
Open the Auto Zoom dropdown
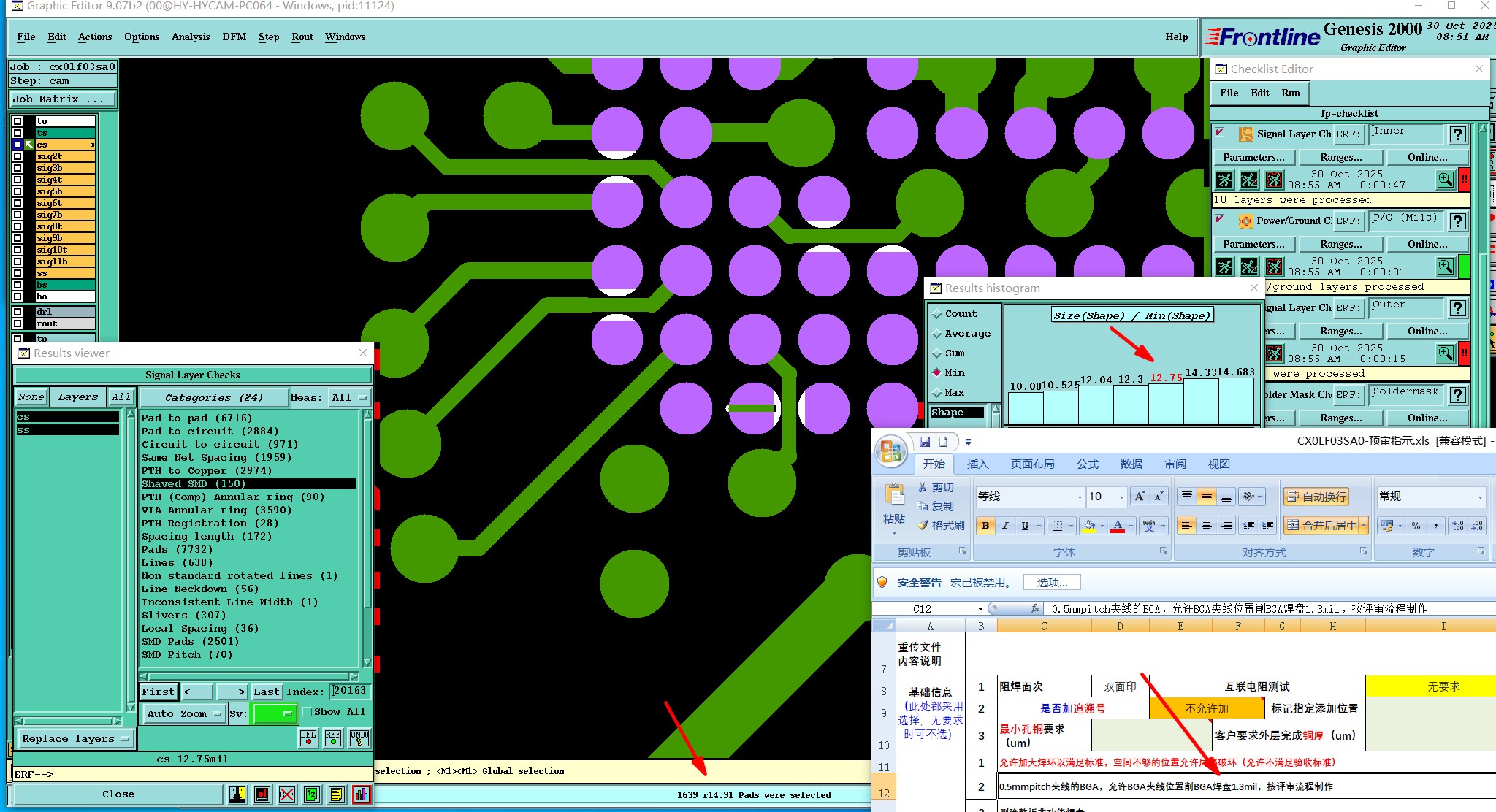[x=184, y=714]
